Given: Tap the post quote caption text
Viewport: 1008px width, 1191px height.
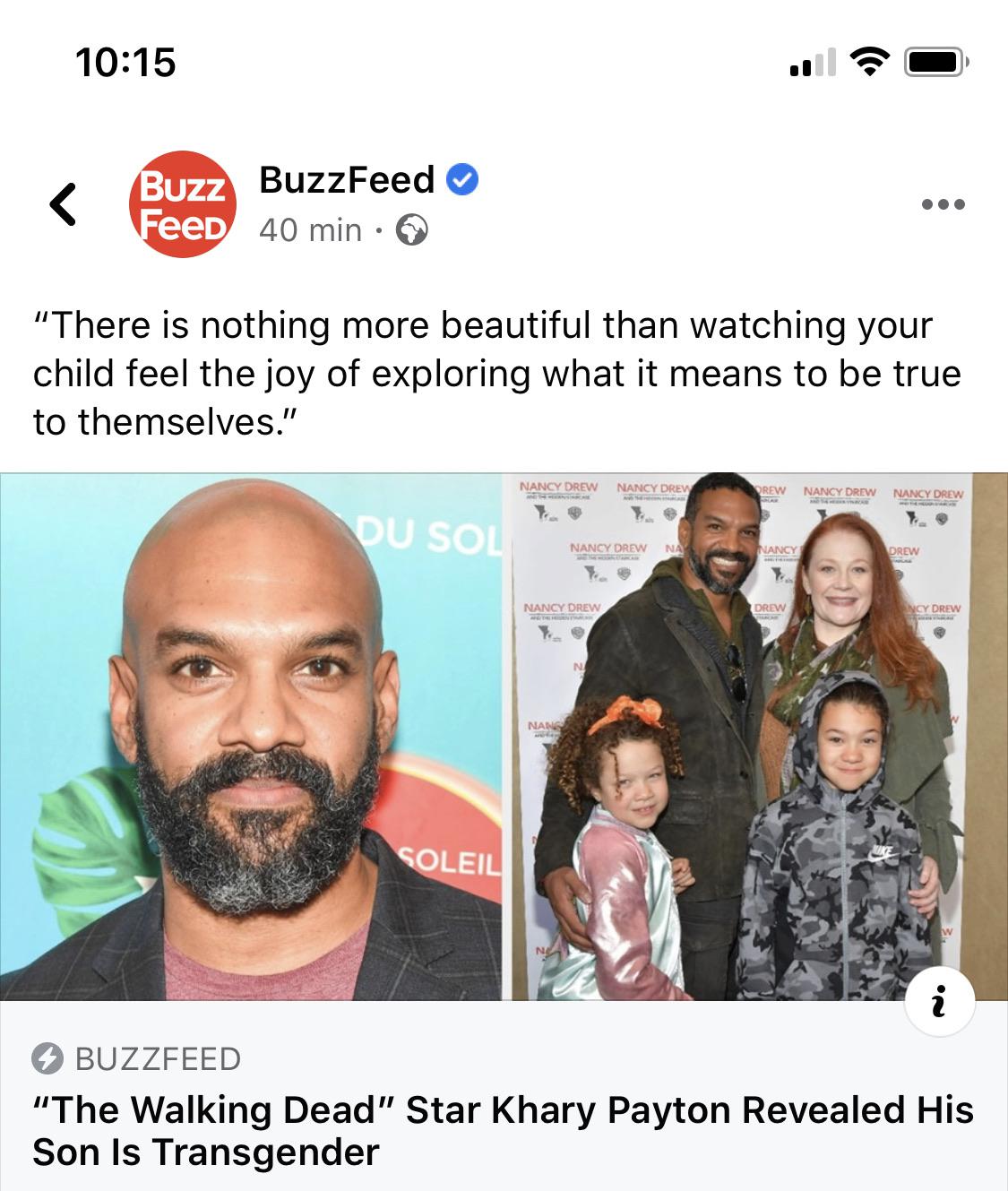Looking at the screenshot, I should coord(497,374).
